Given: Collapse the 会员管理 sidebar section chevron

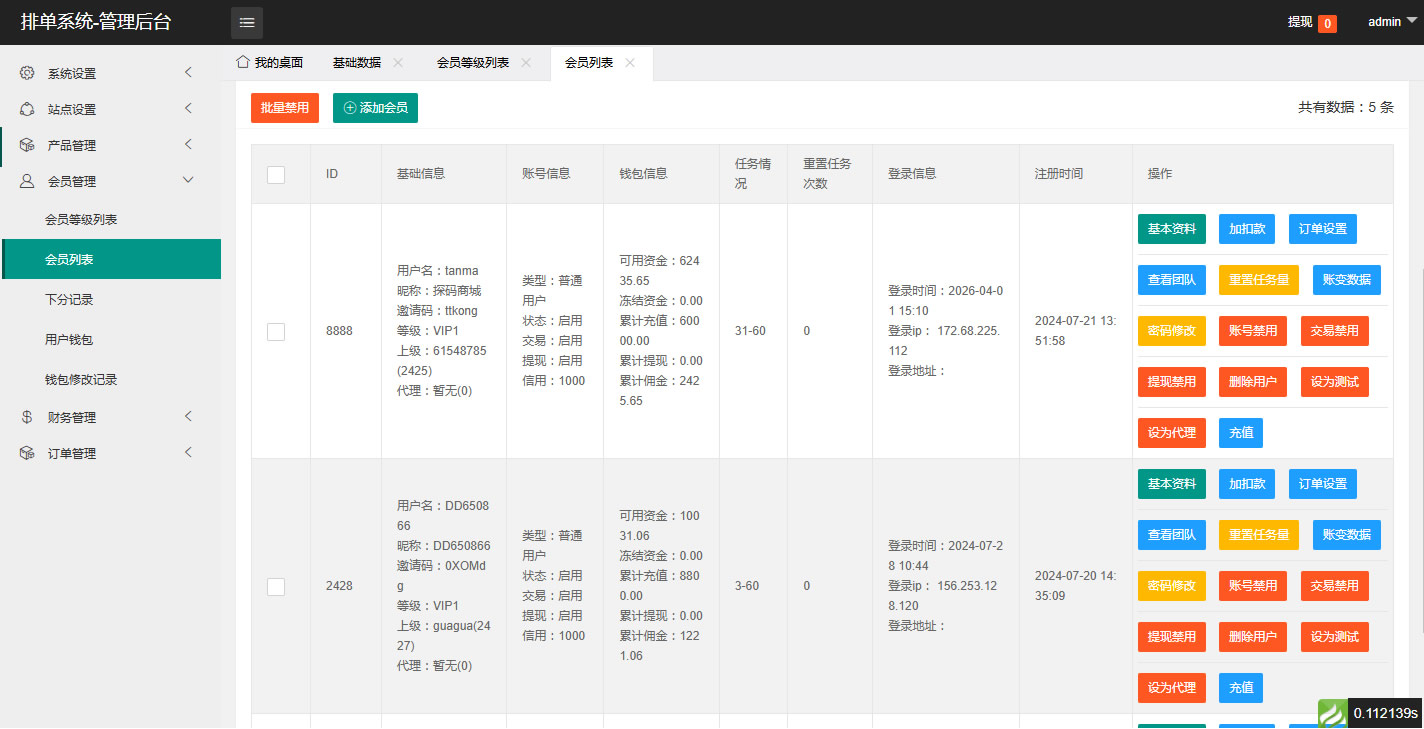Looking at the screenshot, I should click(188, 180).
